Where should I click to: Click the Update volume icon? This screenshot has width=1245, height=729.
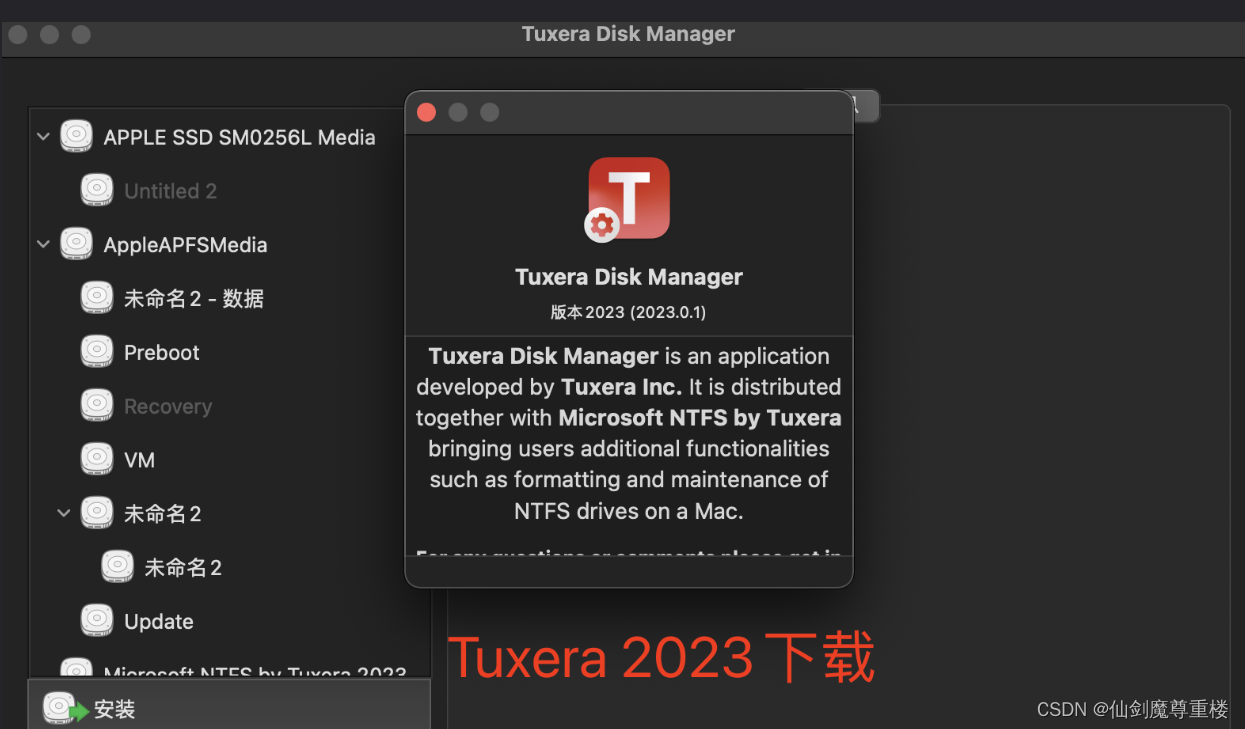(x=97, y=621)
